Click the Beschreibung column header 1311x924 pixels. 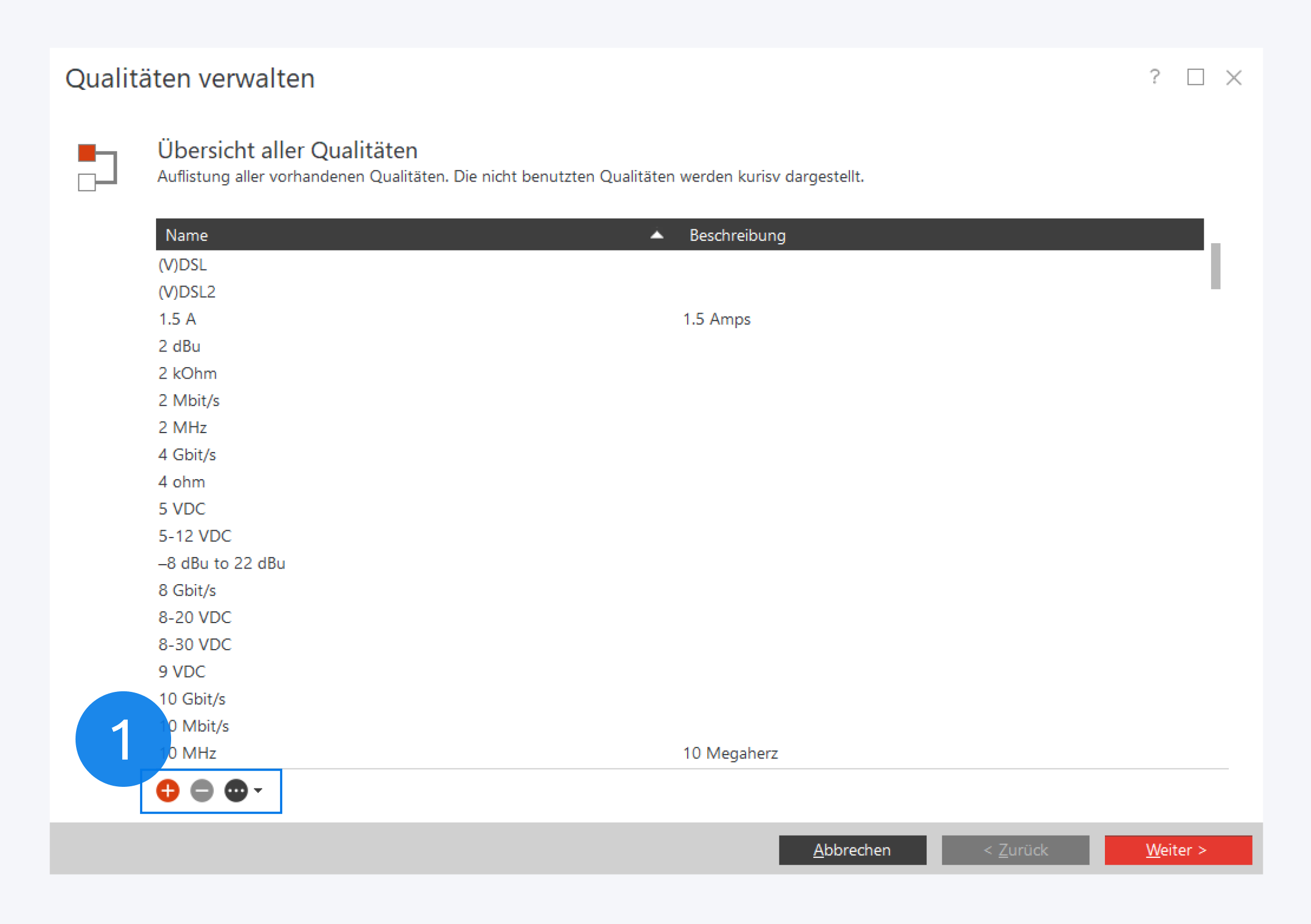coord(737,235)
